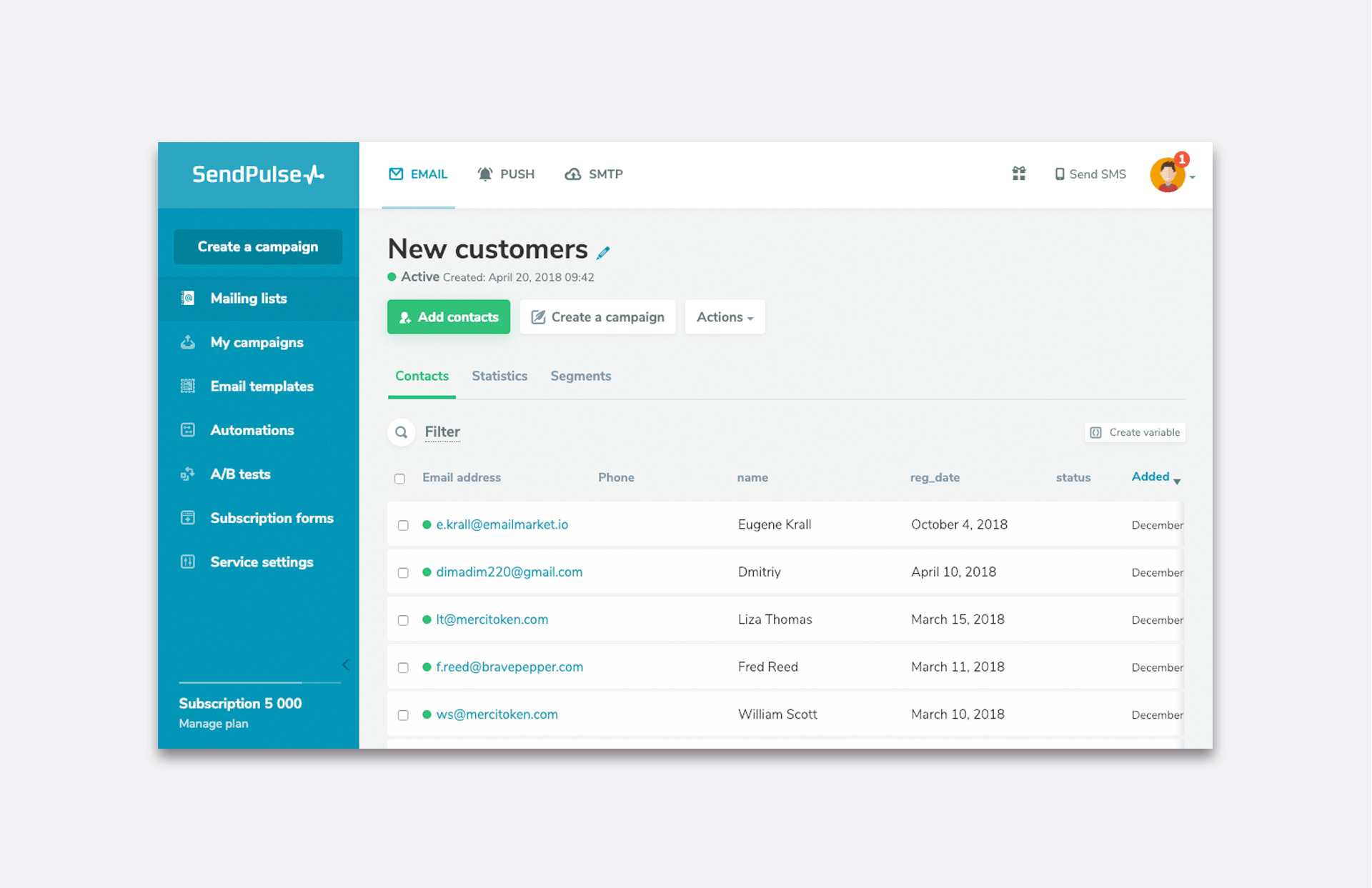Screen dimensions: 1372x888
Task: Click the subscription usage progress bar
Action: pos(259,682)
